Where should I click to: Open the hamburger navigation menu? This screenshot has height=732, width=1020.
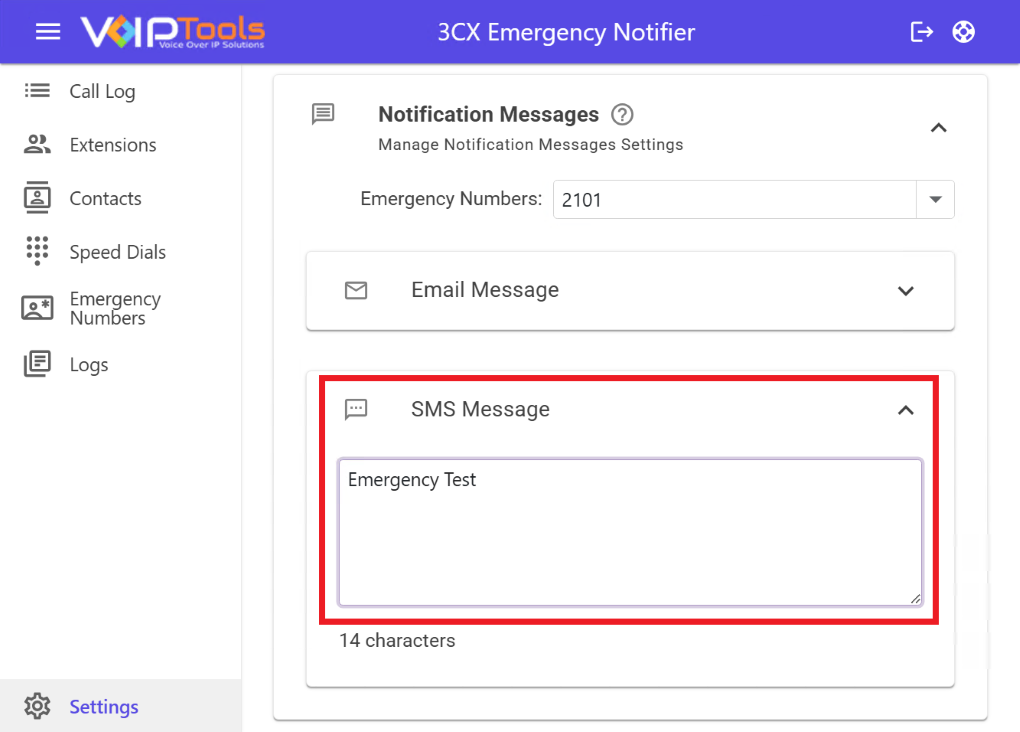tap(48, 32)
